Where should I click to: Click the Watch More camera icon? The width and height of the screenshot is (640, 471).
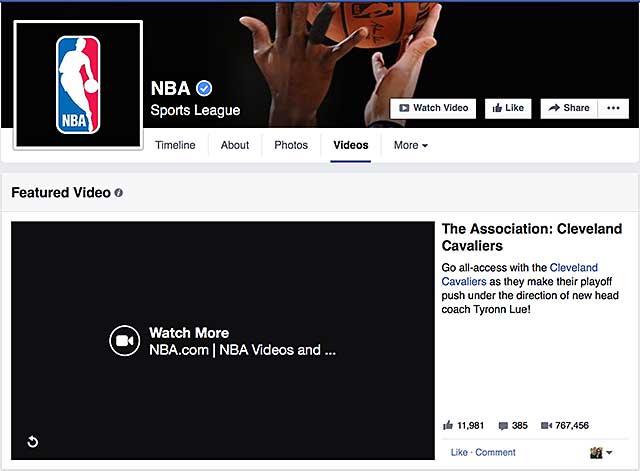[x=124, y=341]
